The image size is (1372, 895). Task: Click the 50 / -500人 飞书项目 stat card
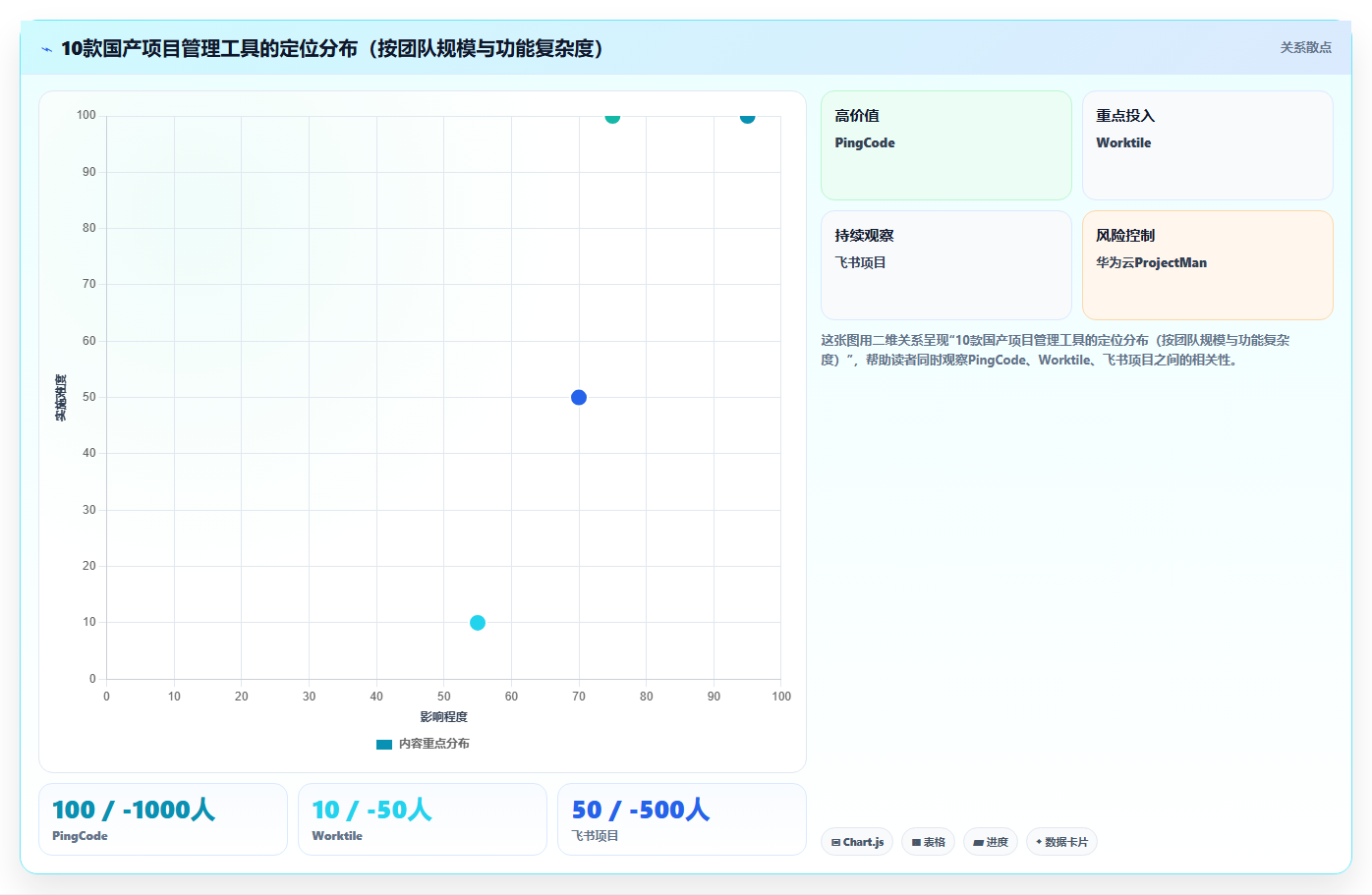pyautogui.click(x=682, y=819)
